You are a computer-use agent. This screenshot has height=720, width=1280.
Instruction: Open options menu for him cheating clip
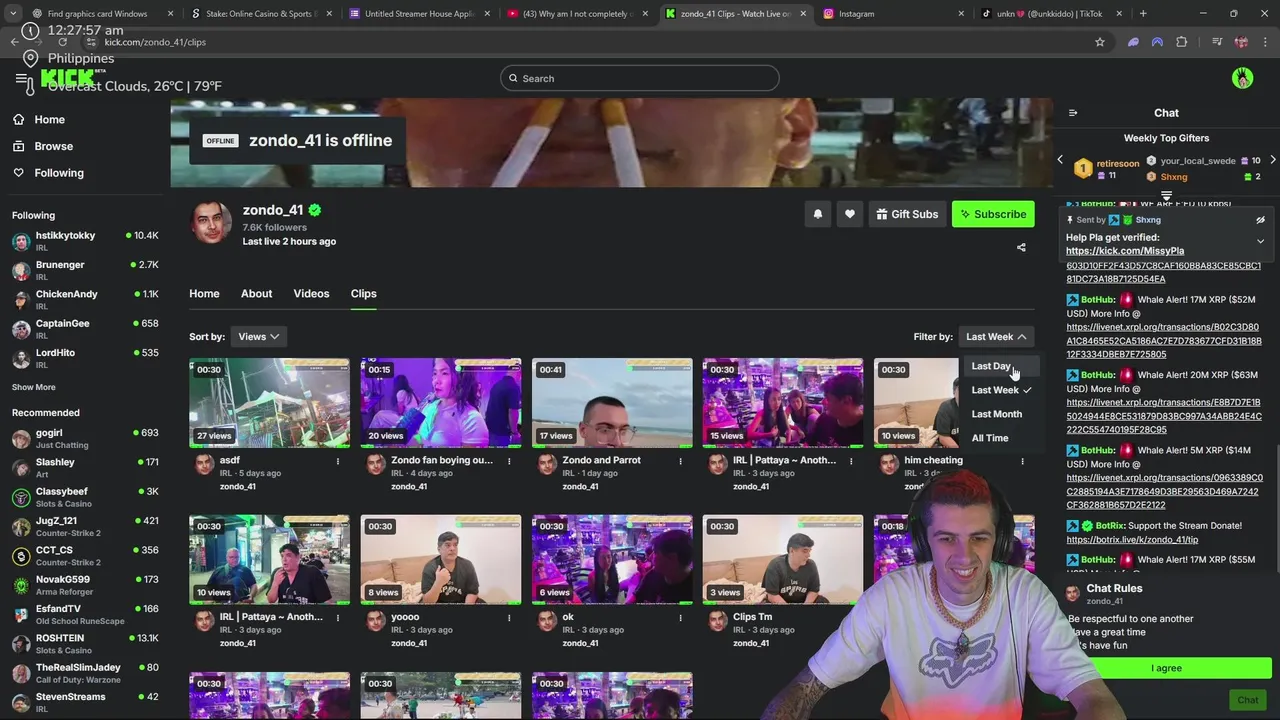[1022, 461]
